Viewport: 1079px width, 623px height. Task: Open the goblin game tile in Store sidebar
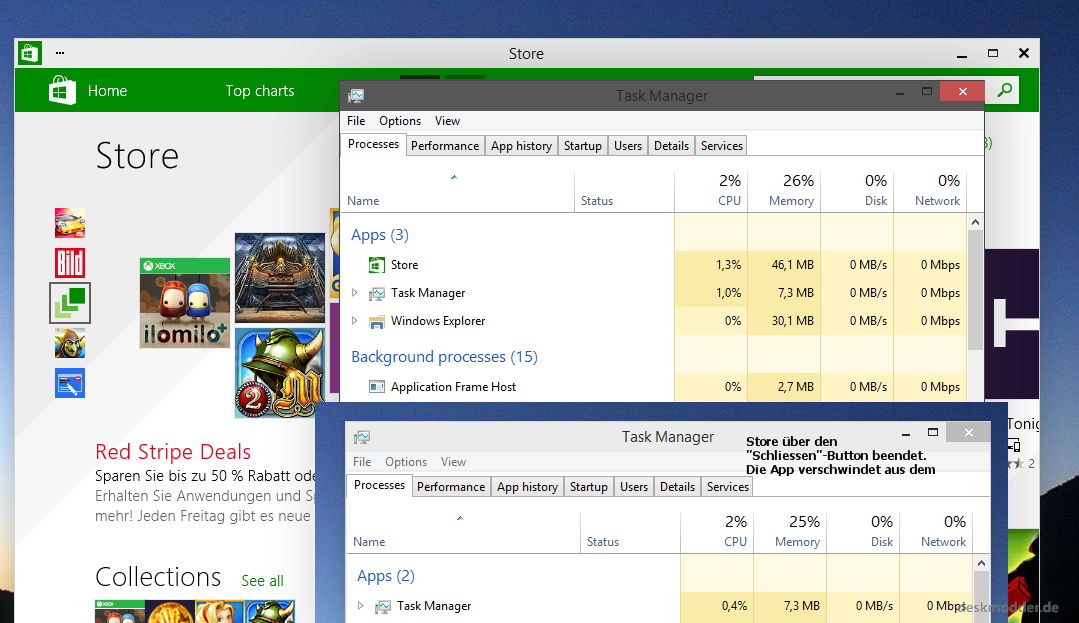click(70, 343)
